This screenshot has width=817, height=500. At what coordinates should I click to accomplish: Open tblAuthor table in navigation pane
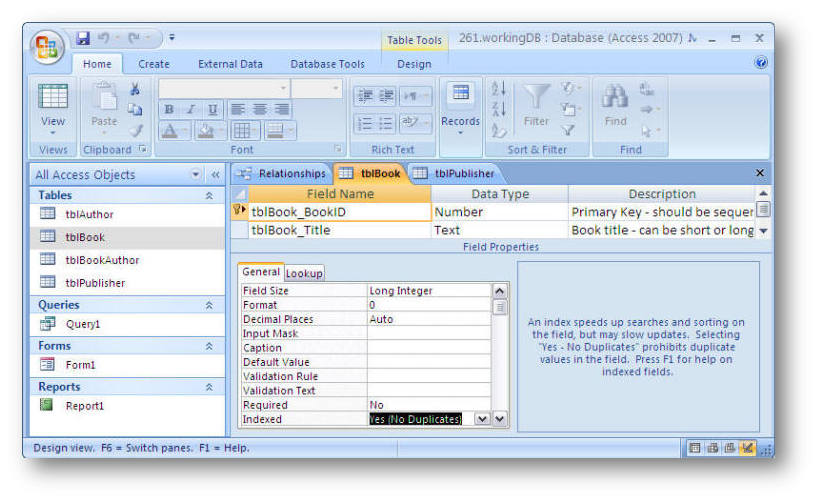click(x=89, y=214)
